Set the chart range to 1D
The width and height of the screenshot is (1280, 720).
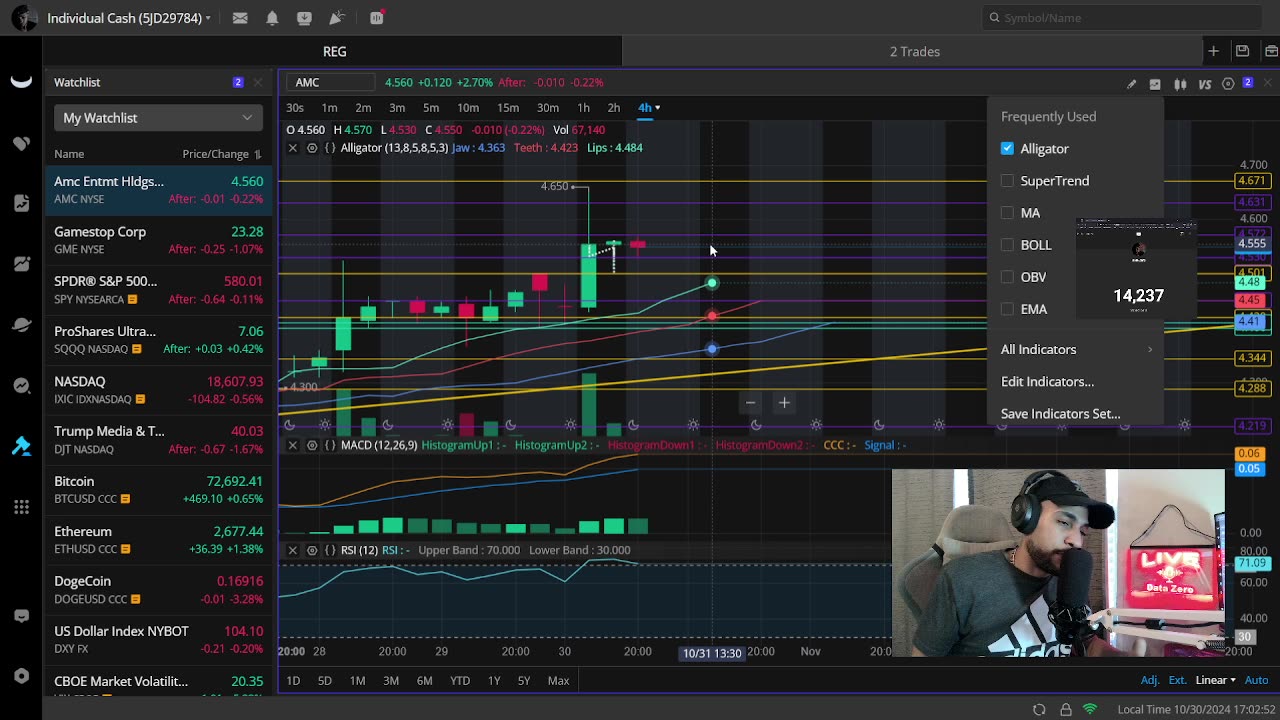(293, 681)
